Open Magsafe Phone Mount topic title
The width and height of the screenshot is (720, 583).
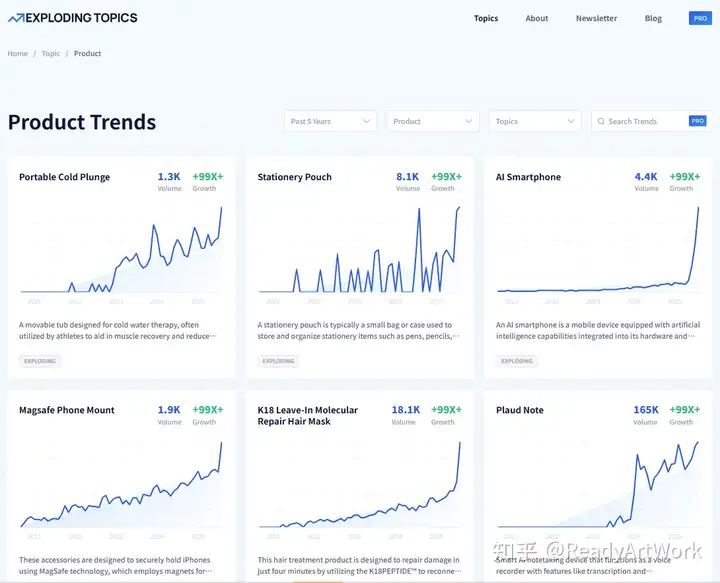click(x=67, y=410)
